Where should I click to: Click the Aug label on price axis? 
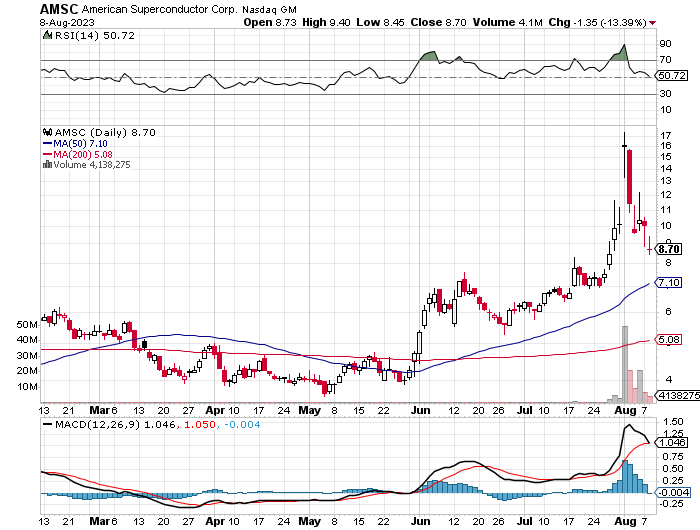[625, 410]
